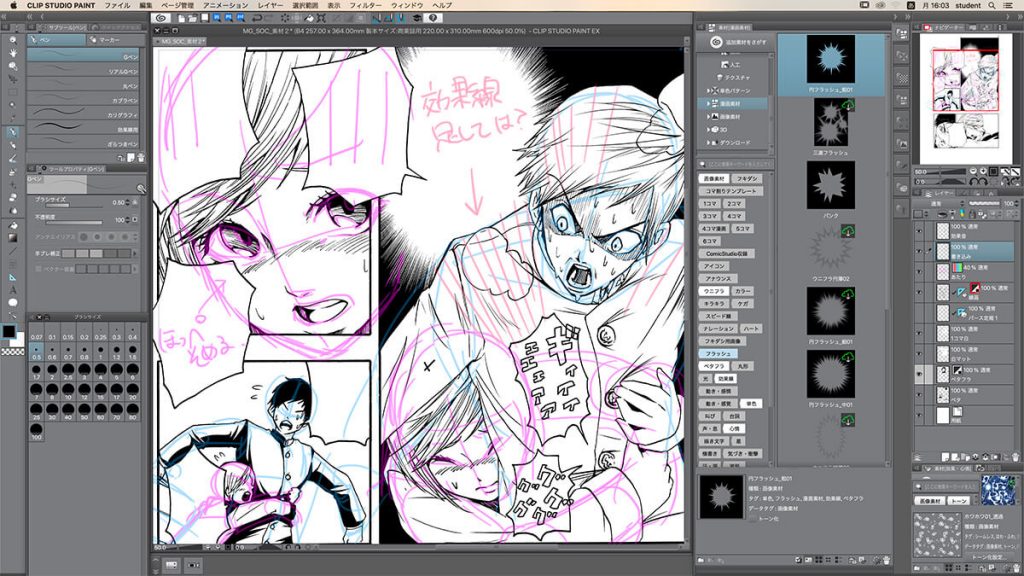
Task: Expand the 3D material folder
Action: pyautogui.click(x=708, y=129)
